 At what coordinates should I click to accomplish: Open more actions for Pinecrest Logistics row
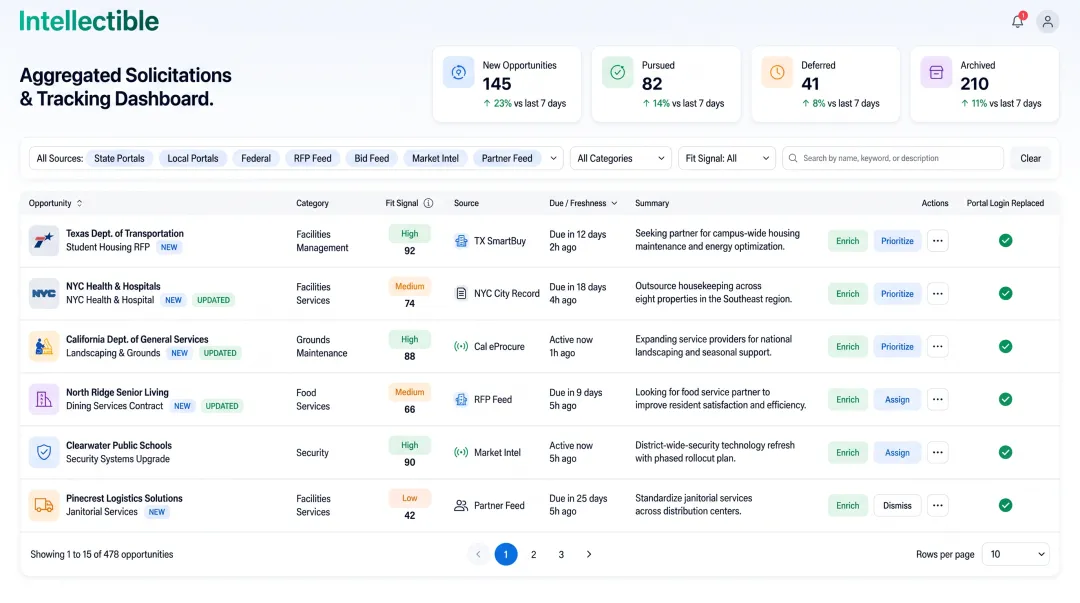click(937, 505)
